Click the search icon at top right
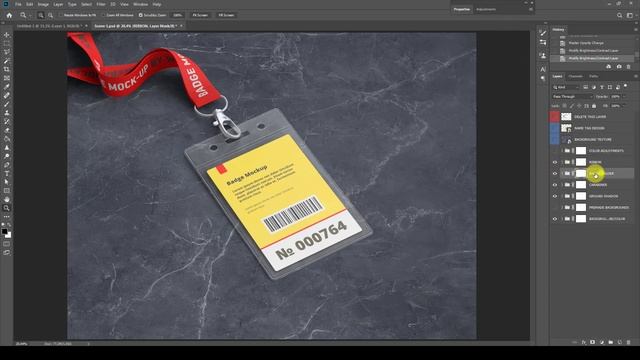 [x=620, y=15]
